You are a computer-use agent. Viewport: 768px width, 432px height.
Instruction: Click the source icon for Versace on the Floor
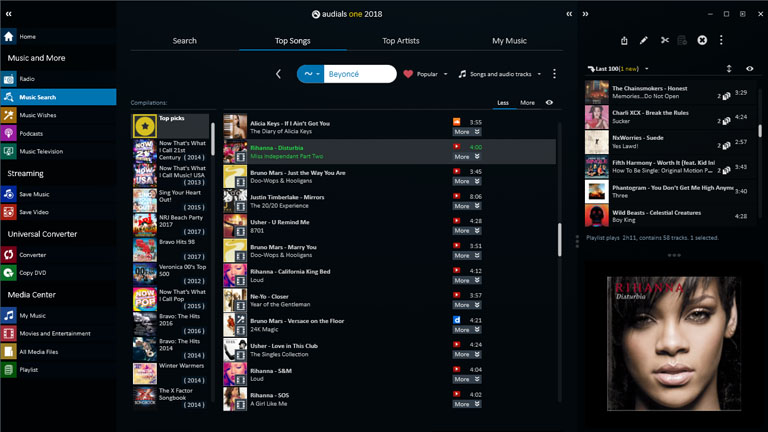click(x=456, y=320)
